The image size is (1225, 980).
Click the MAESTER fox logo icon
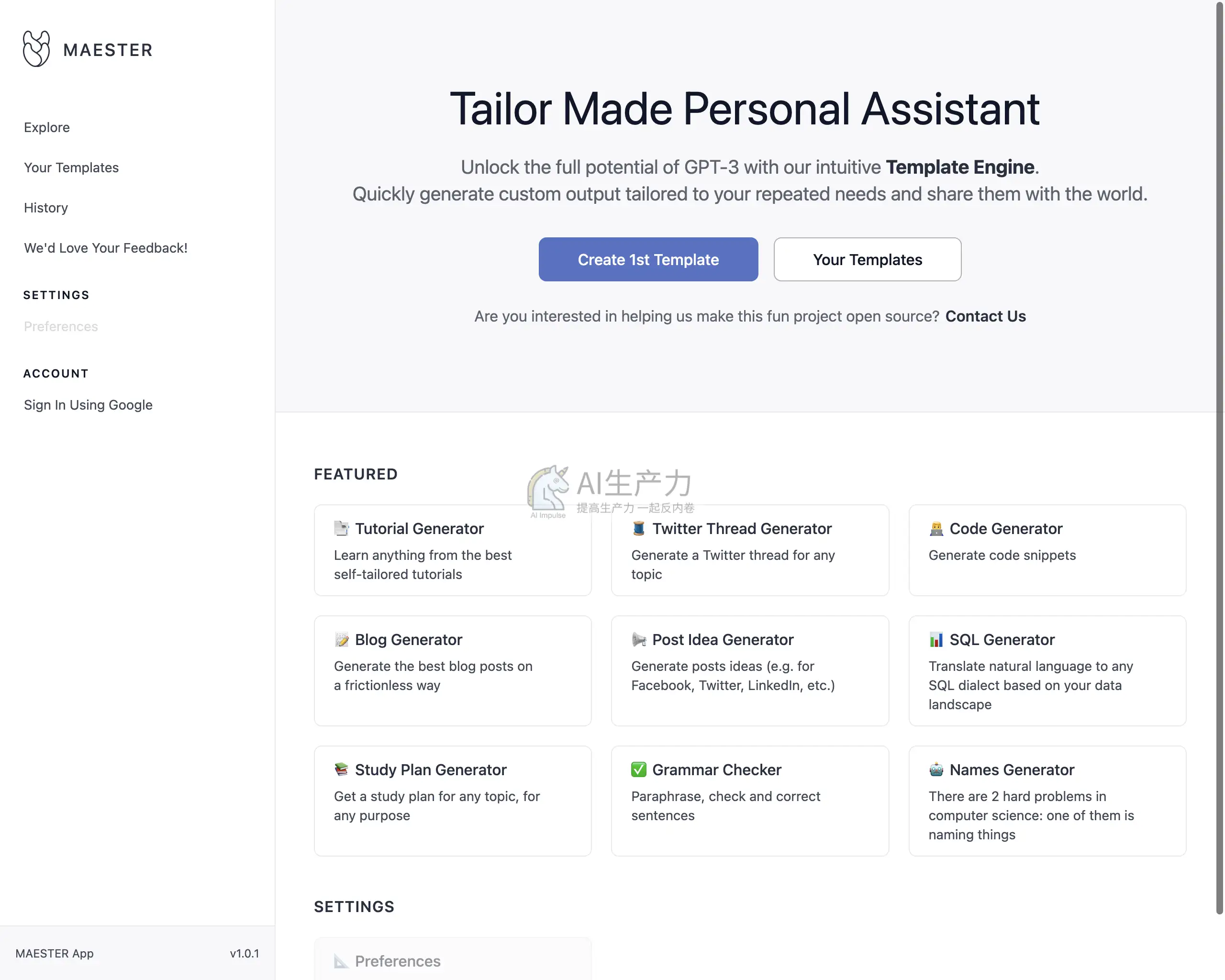click(36, 49)
